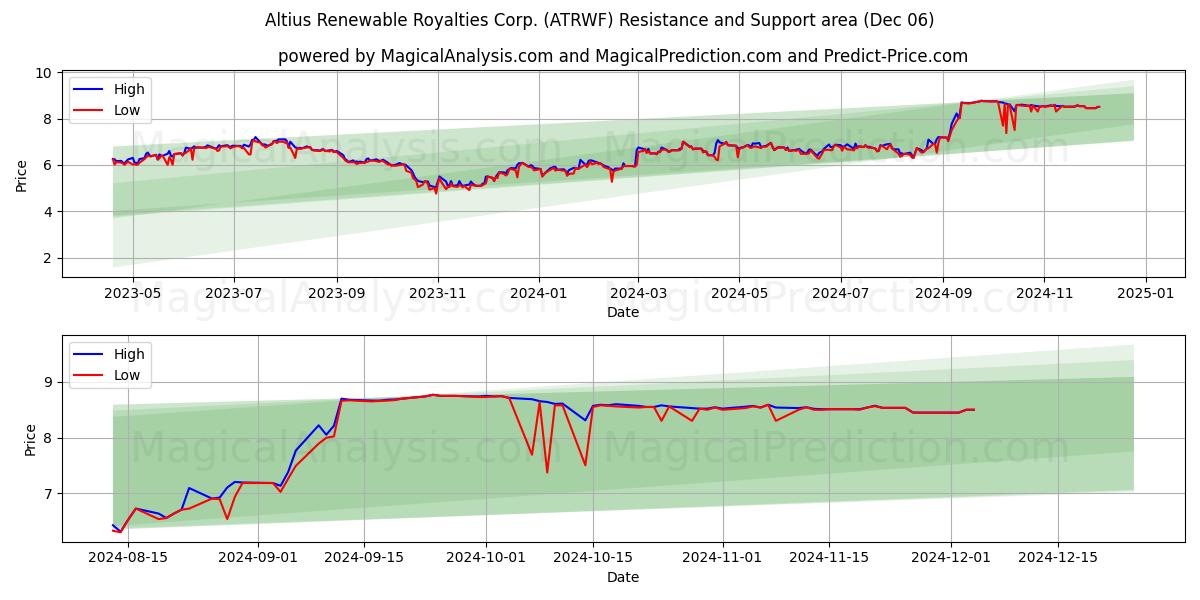Click the '2023-09' tick label
Screen dimensions: 1200x600
[337, 294]
